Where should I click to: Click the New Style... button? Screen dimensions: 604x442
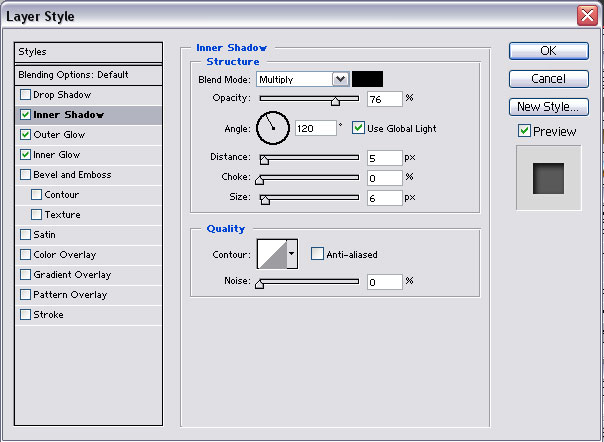pos(548,106)
